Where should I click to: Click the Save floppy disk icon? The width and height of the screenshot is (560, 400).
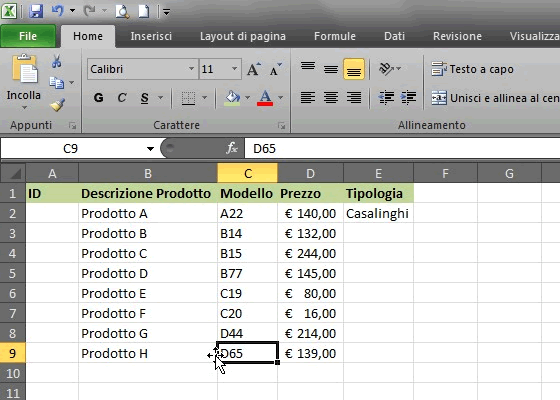tap(36, 11)
